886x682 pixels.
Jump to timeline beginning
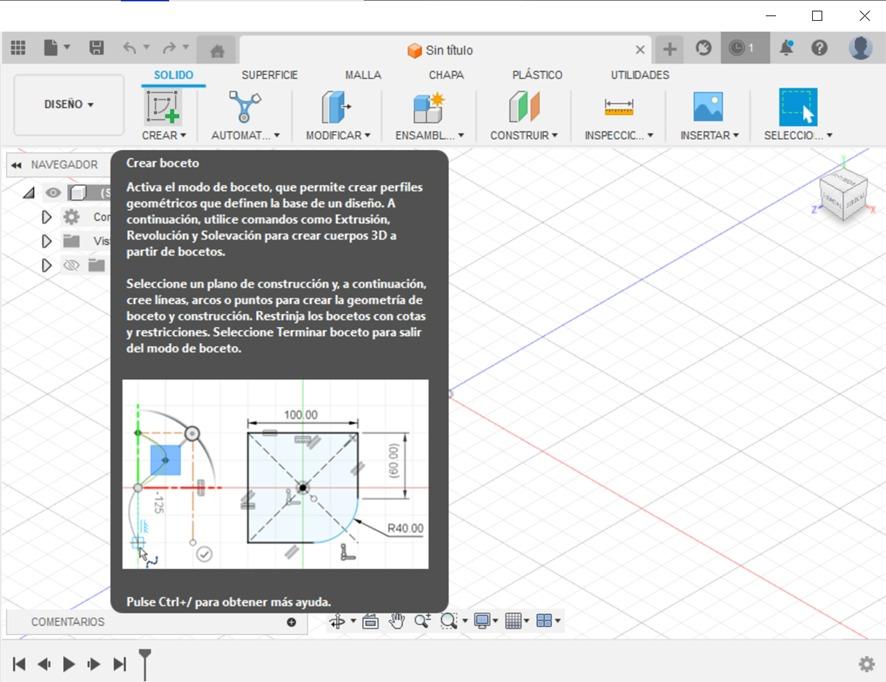pos(19,664)
